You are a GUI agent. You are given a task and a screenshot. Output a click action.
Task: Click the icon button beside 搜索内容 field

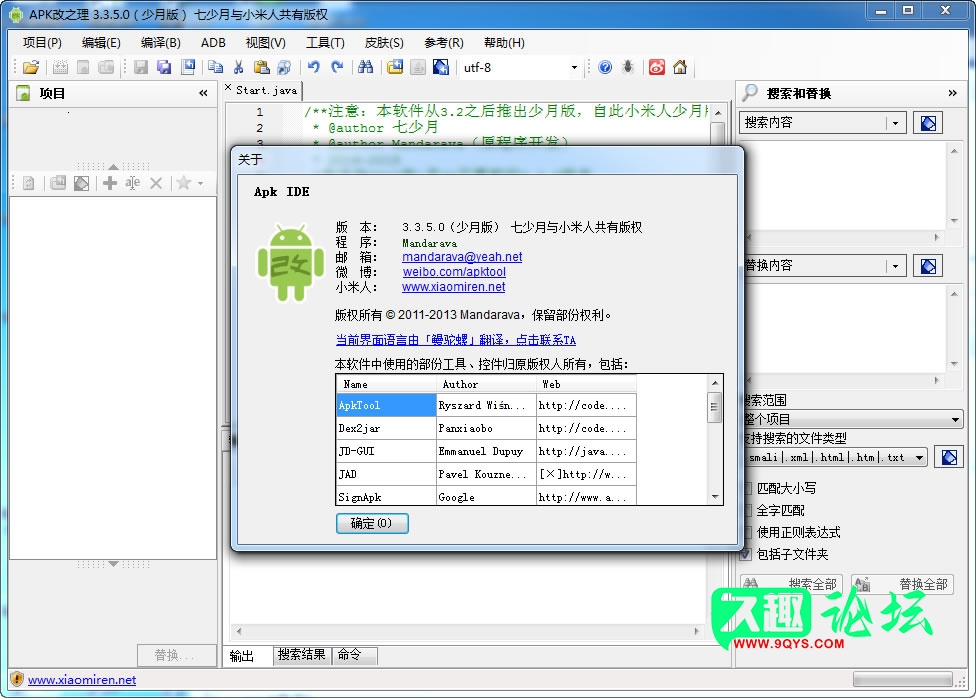pos(927,123)
